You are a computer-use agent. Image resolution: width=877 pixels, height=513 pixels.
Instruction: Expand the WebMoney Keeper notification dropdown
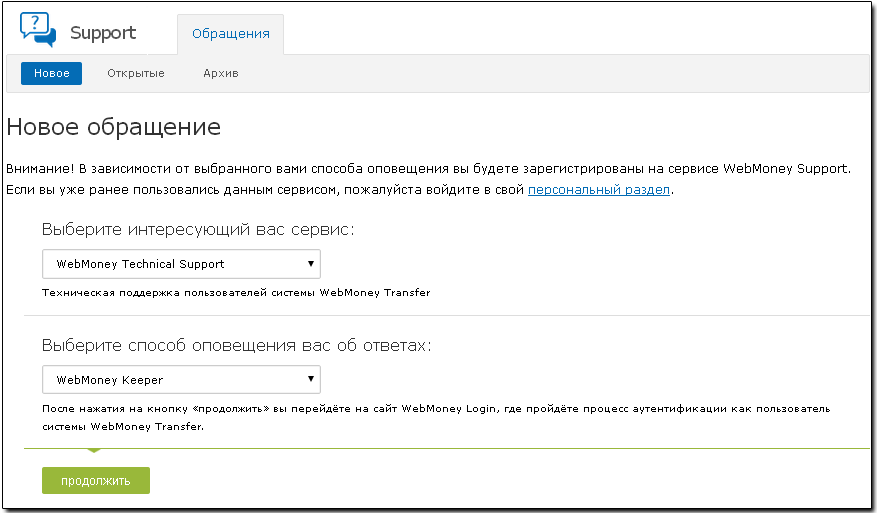(181, 380)
